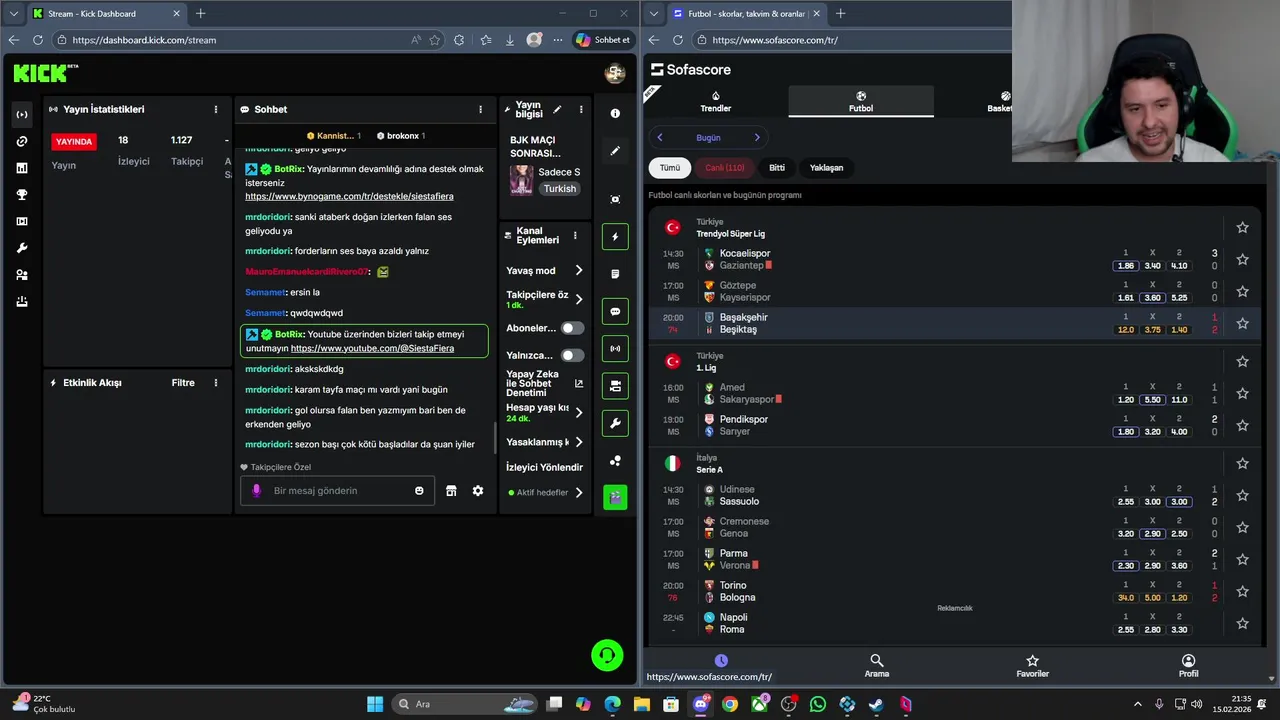Go to next day in Sofascore date picker
Image resolution: width=1280 pixels, height=720 pixels.
(x=756, y=137)
